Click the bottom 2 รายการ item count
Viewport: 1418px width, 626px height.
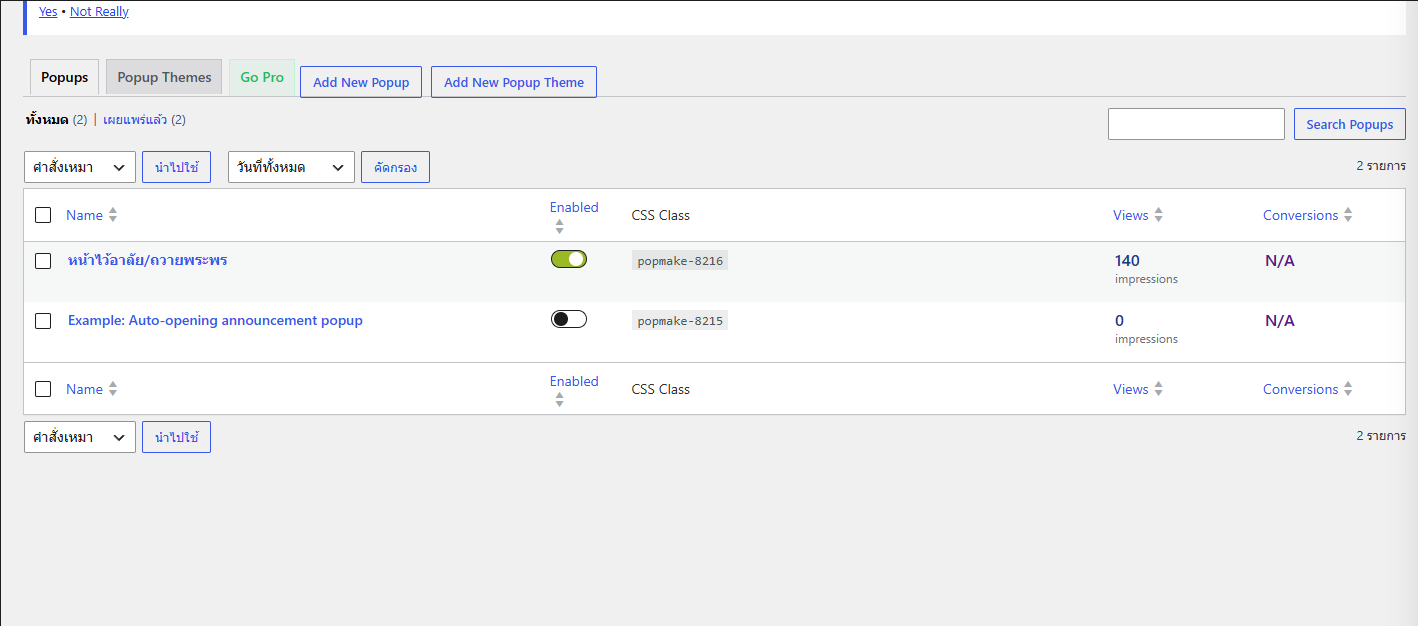(1381, 436)
